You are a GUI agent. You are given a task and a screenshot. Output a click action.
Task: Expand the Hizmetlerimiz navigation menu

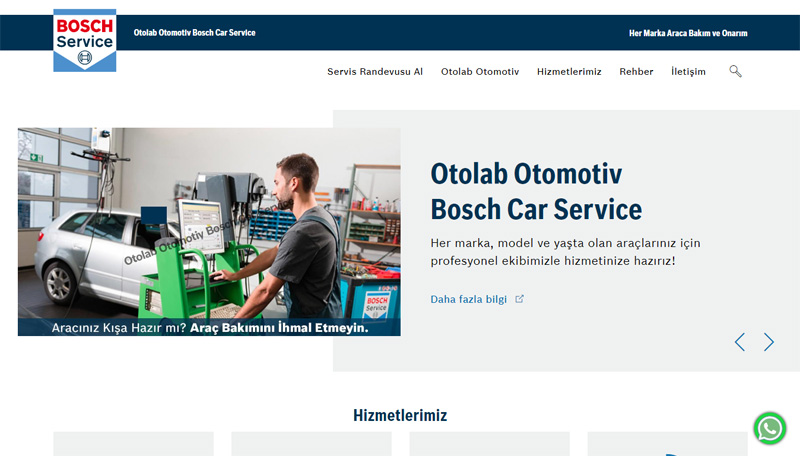569,72
